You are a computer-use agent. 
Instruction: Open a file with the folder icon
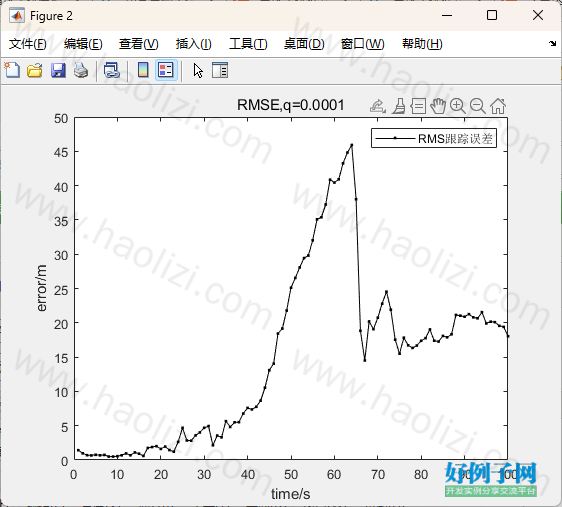click(x=35, y=70)
